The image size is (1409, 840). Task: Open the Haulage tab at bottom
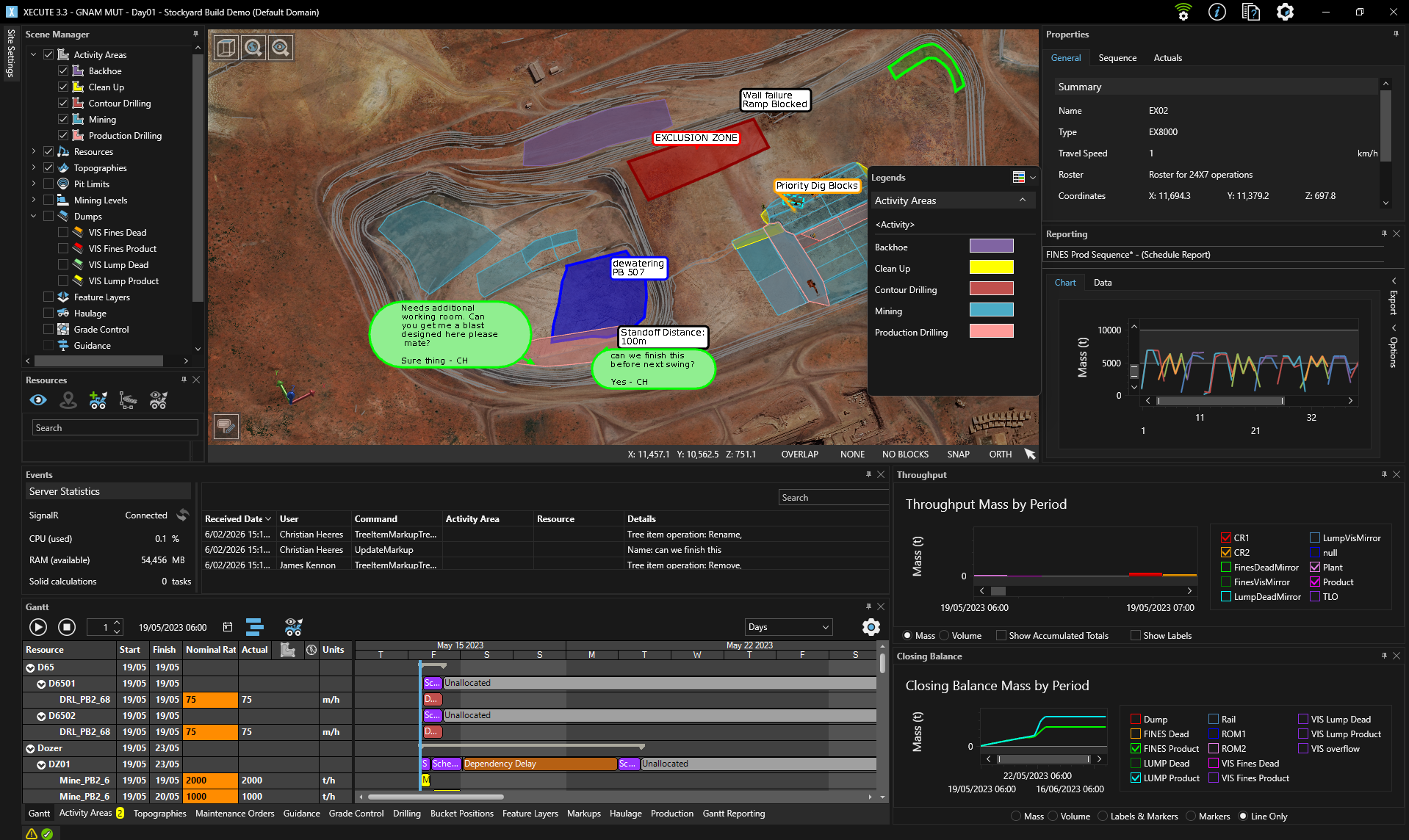pyautogui.click(x=625, y=814)
